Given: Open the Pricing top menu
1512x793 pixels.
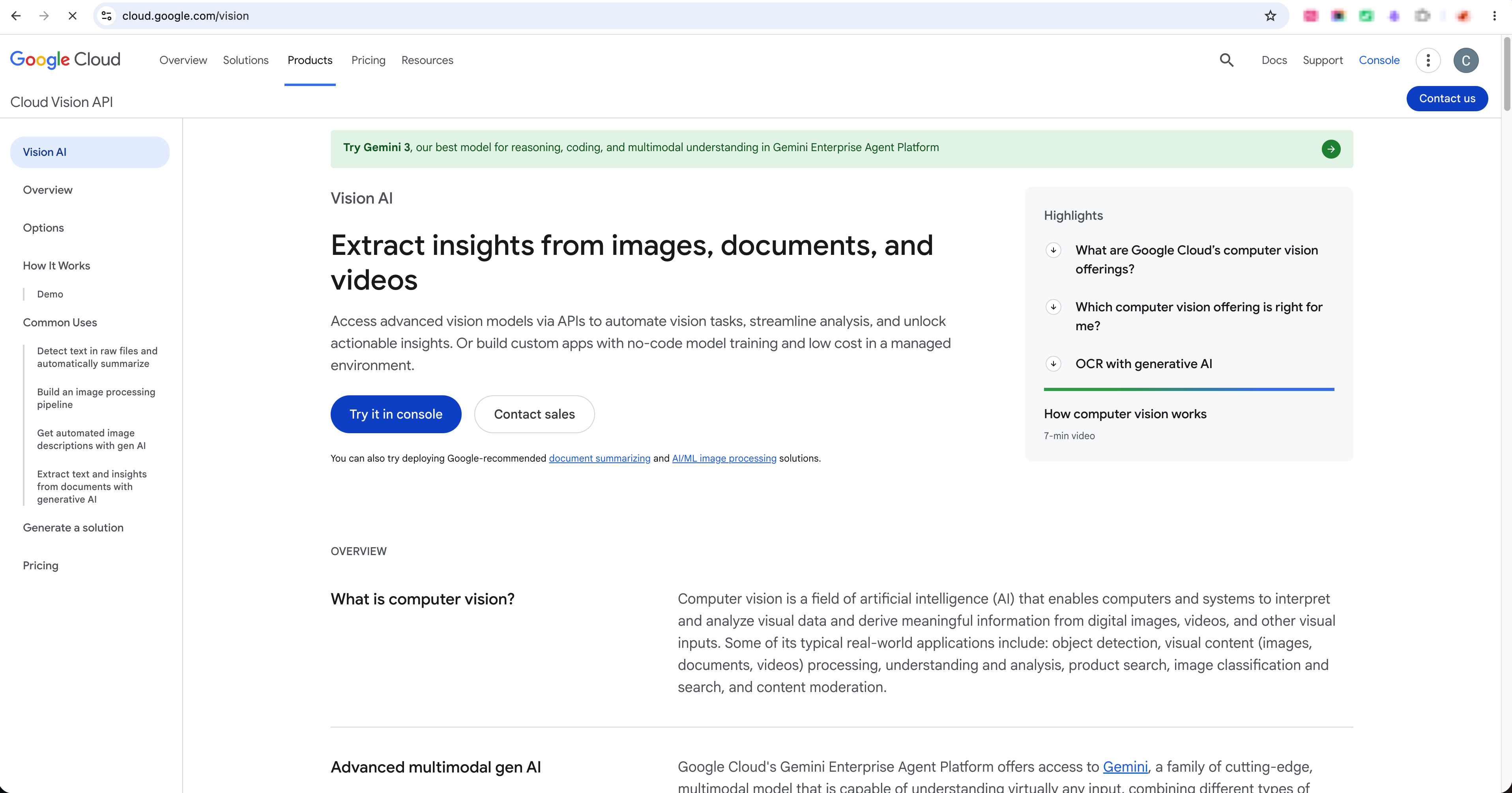Looking at the screenshot, I should point(368,60).
